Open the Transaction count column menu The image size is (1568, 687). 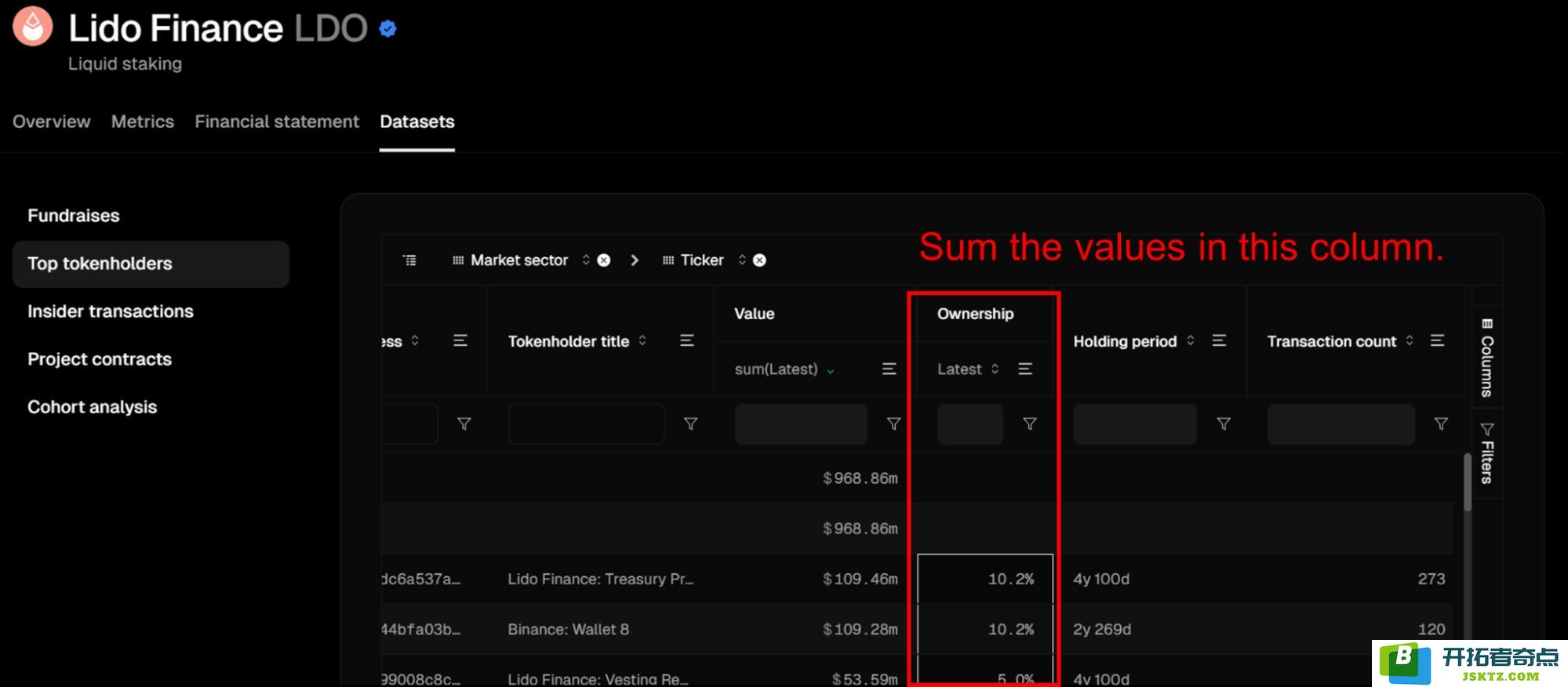1437,340
